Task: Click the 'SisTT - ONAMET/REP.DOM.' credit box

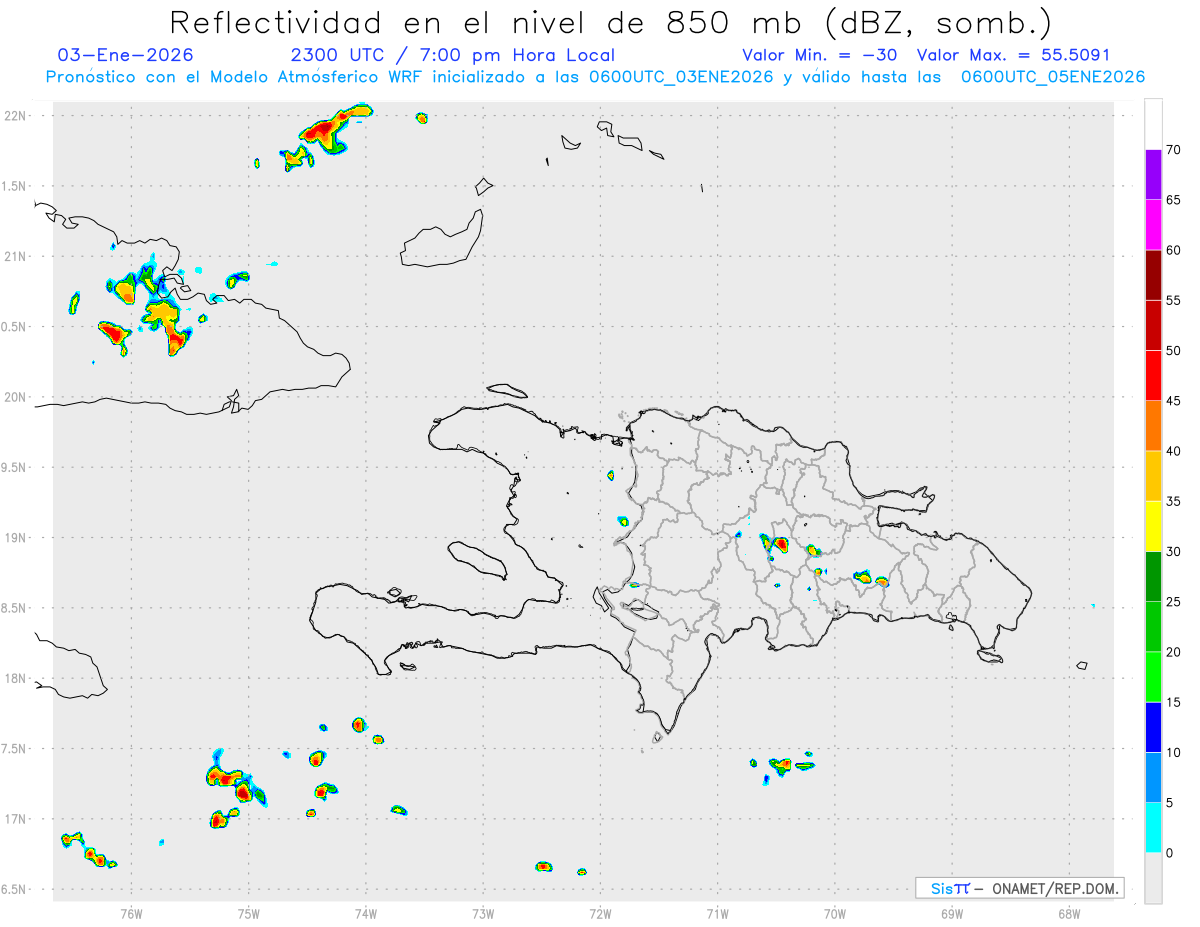Action: [1019, 888]
